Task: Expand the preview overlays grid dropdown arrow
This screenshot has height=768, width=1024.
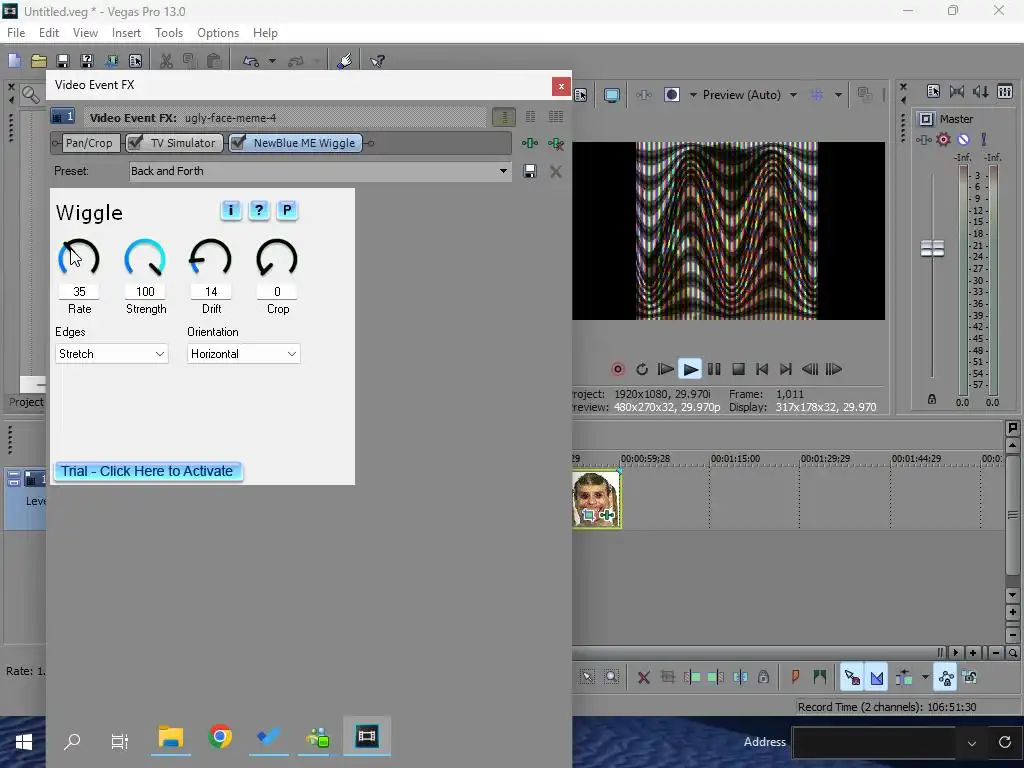Action: pos(838,95)
